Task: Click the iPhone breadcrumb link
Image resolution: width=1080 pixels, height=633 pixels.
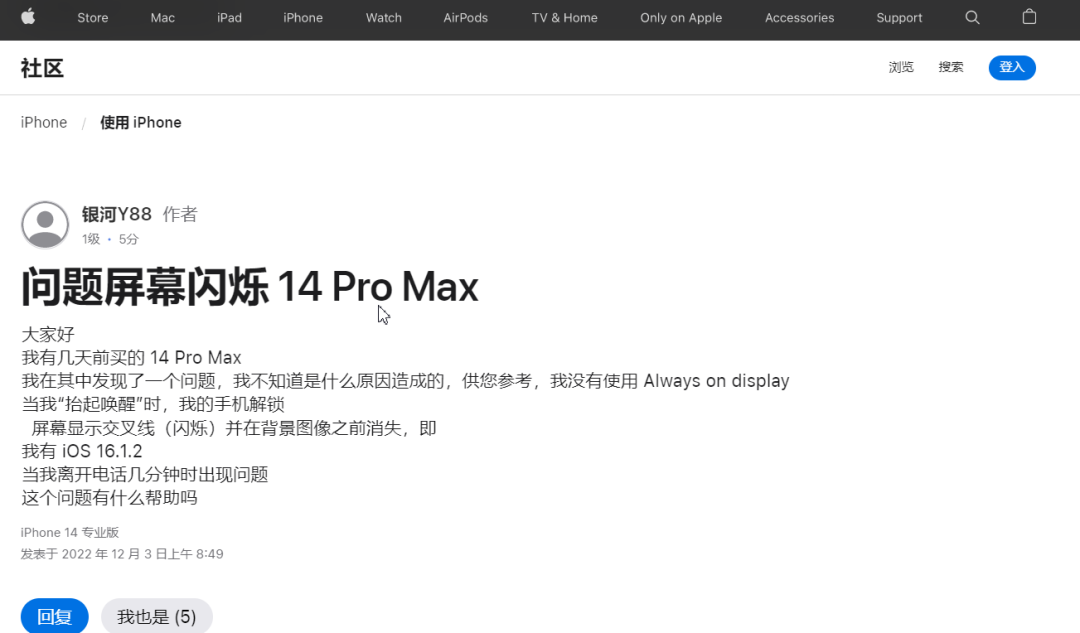Action: [x=44, y=123]
